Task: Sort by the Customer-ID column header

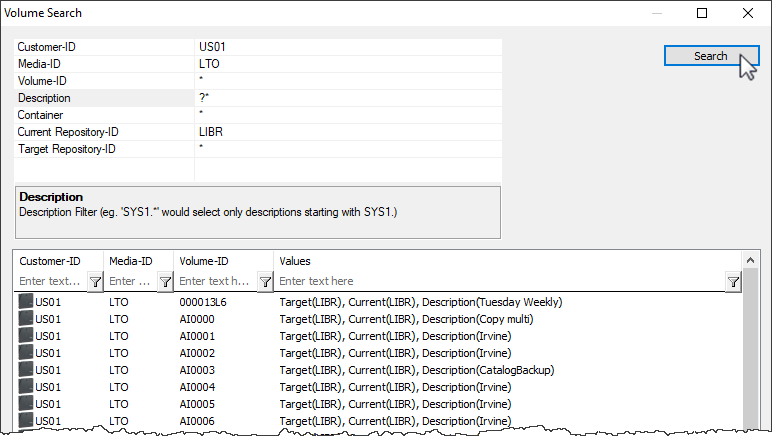Action: pyautogui.click(x=59, y=261)
